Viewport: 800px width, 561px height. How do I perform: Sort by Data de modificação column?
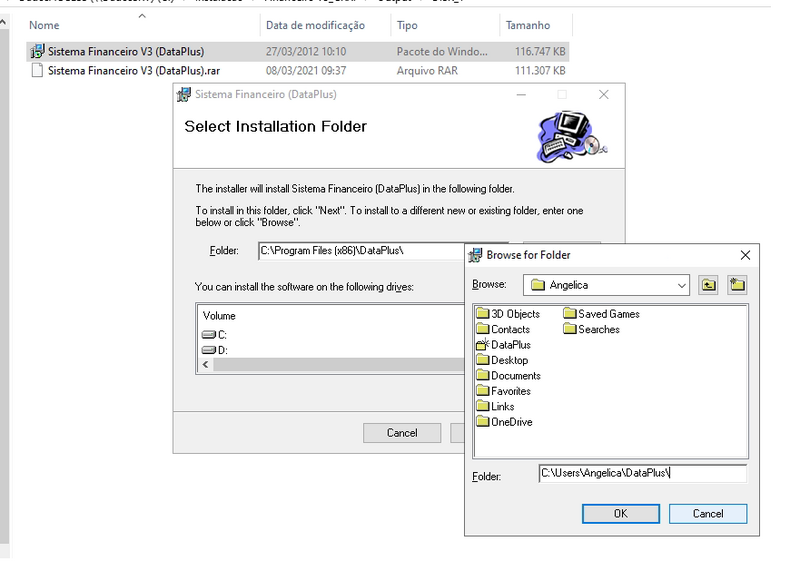click(326, 26)
